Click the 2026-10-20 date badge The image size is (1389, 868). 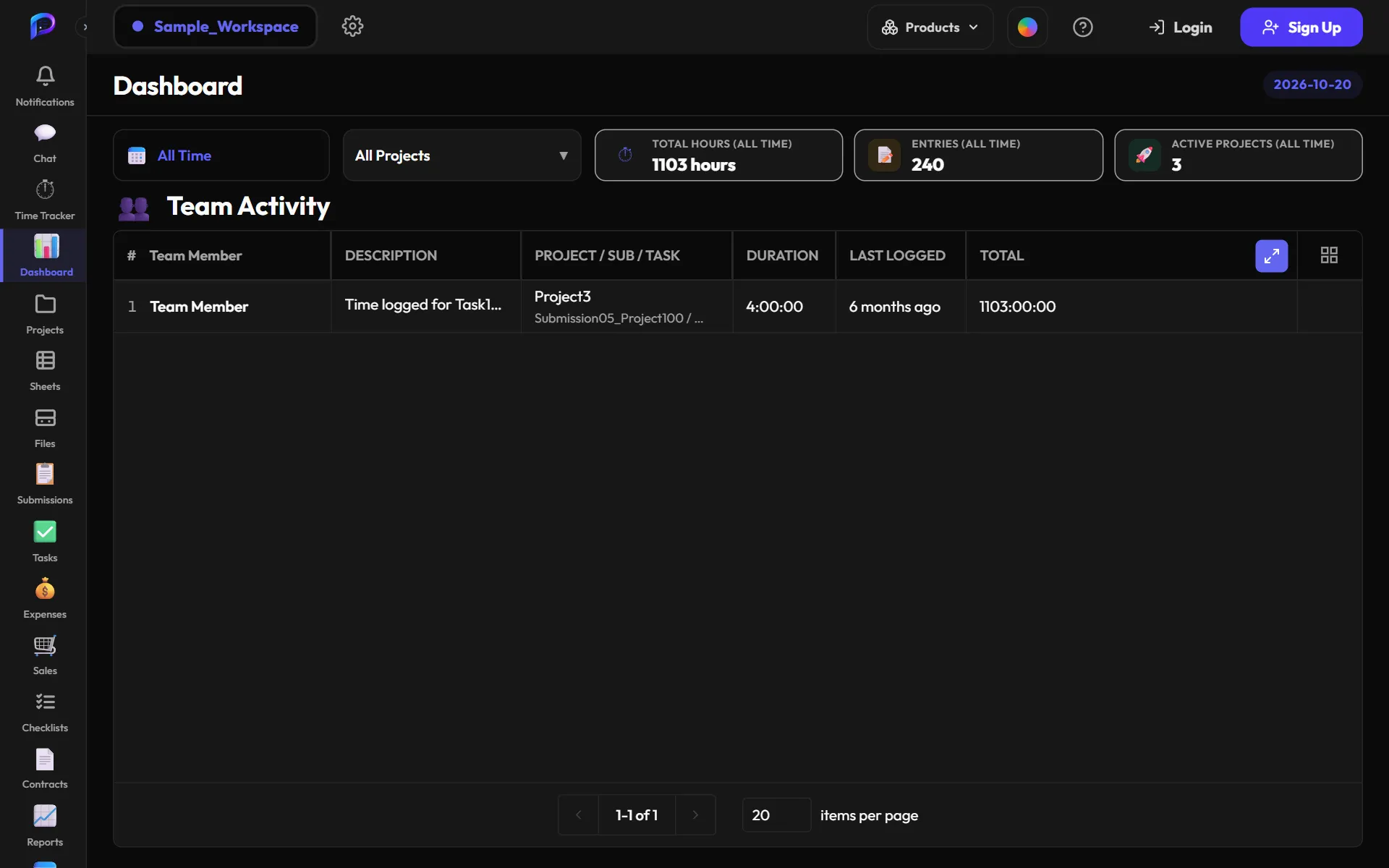point(1312,85)
